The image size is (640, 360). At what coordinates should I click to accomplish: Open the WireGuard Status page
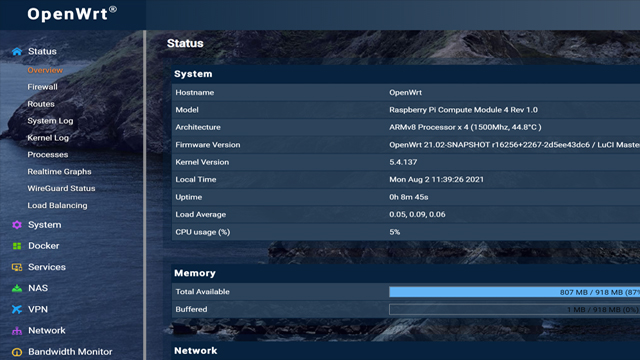click(x=61, y=189)
